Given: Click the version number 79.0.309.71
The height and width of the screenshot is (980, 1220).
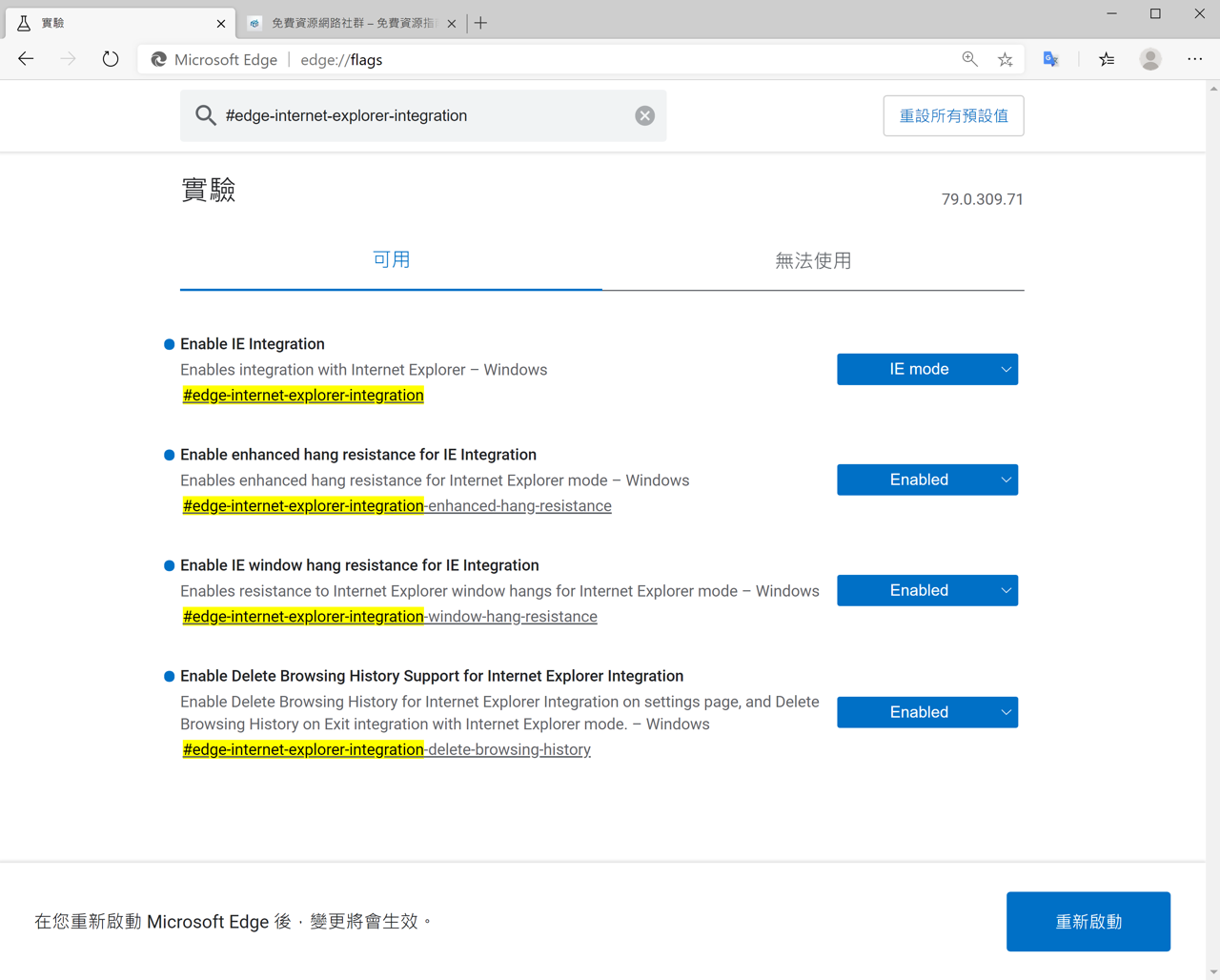Looking at the screenshot, I should coord(982,199).
